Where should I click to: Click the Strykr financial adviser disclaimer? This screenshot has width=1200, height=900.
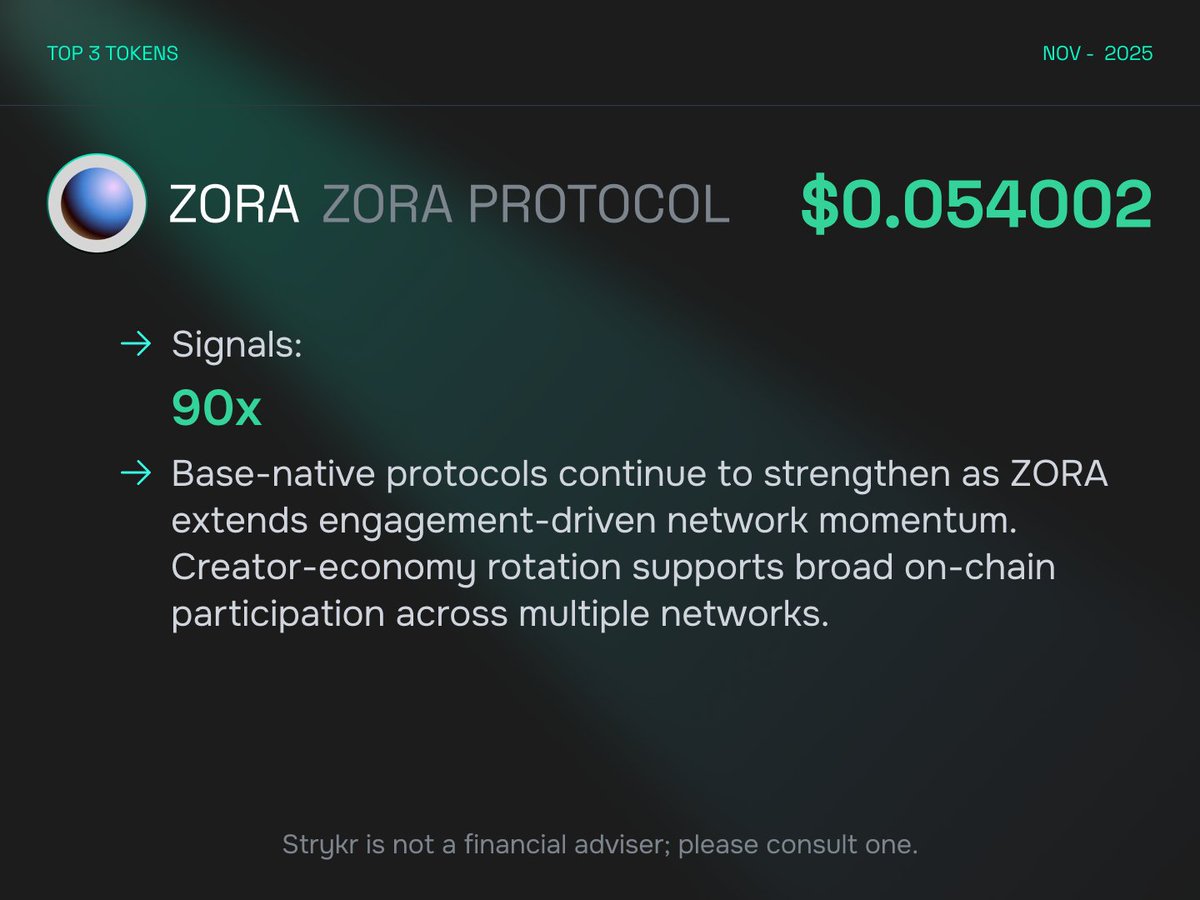click(600, 845)
